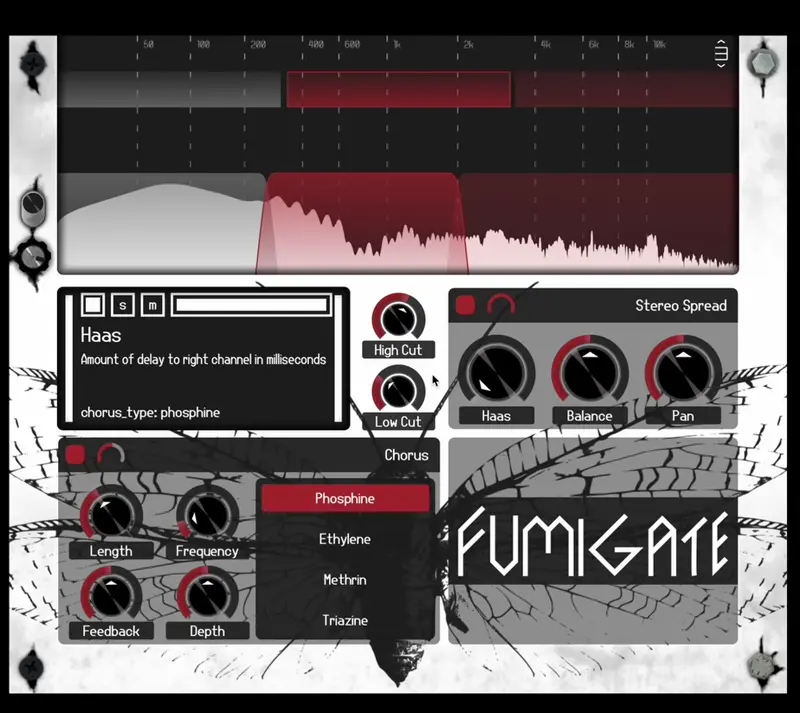Click the chorus Depth knob

tap(207, 596)
